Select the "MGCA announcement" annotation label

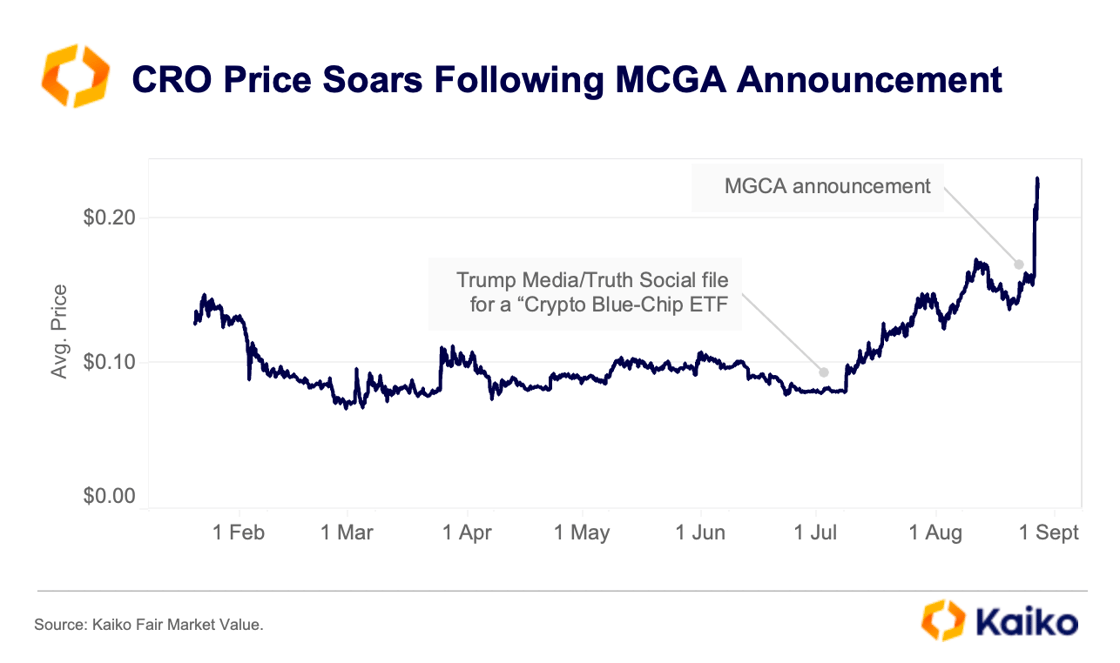tap(817, 186)
